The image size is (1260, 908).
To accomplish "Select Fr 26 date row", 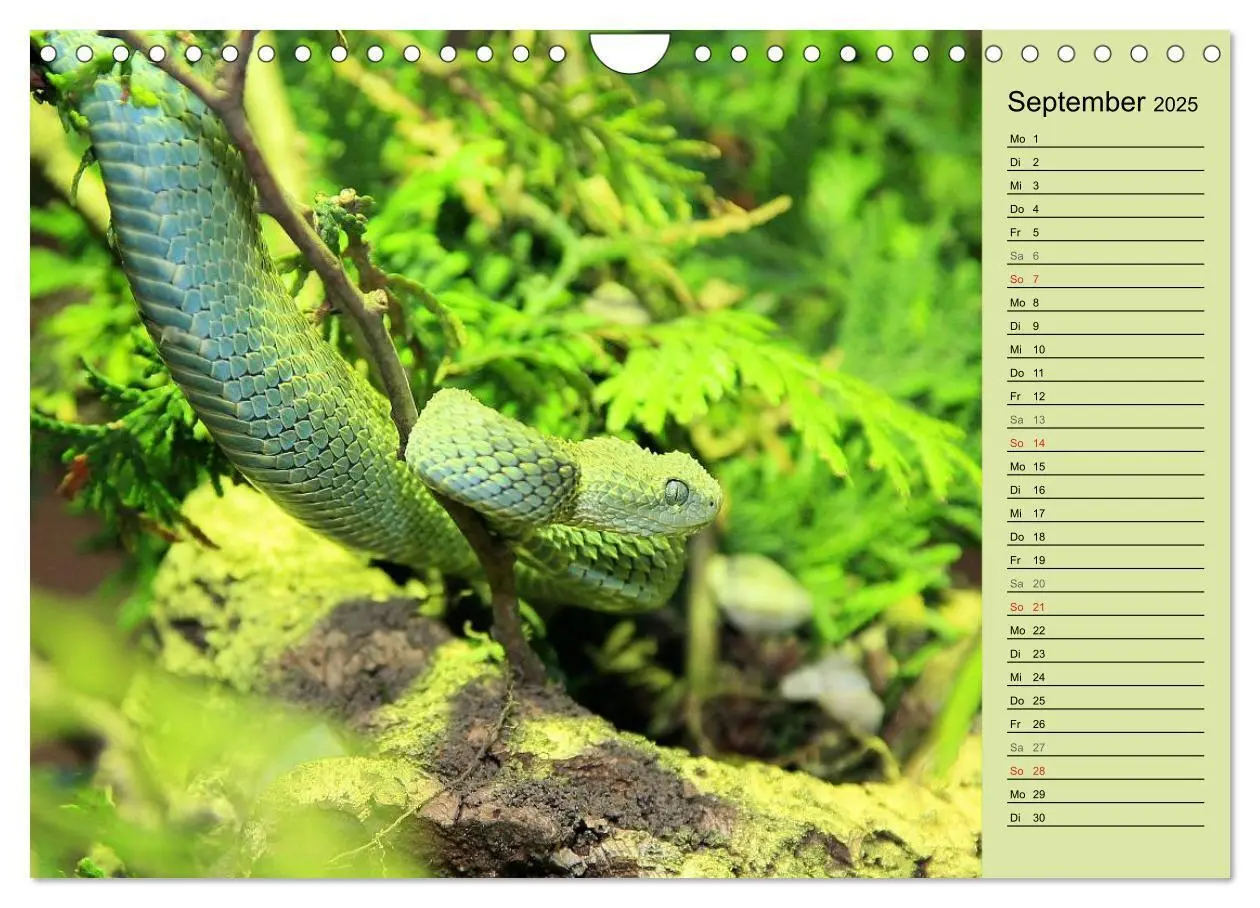I will click(1105, 724).
